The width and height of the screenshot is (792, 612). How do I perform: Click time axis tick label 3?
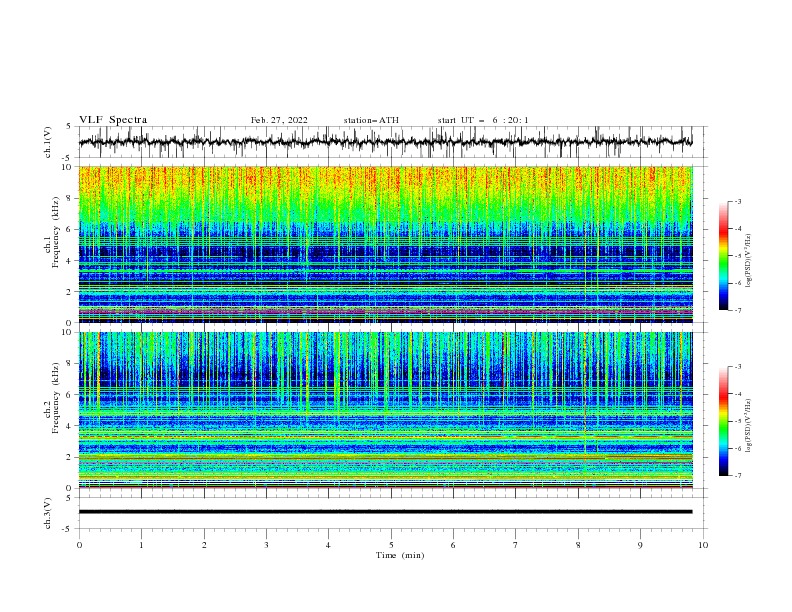(266, 545)
